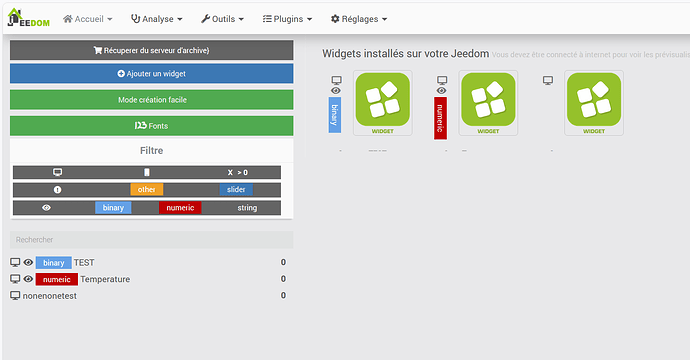Click monitor icon in nonenonetest row
The height and width of the screenshot is (360, 690).
click(x=15, y=295)
